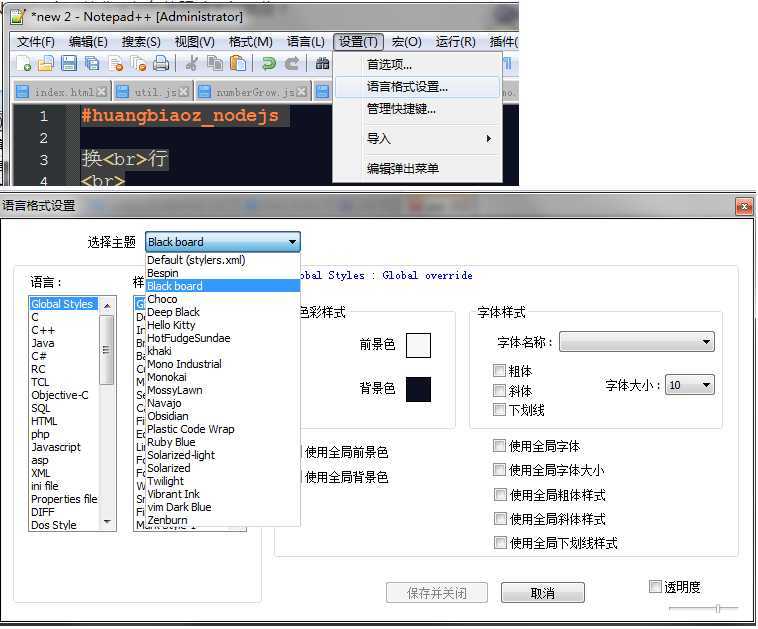Close the util.js tab with its X
This screenshot has width=758, height=629.
click(184, 92)
